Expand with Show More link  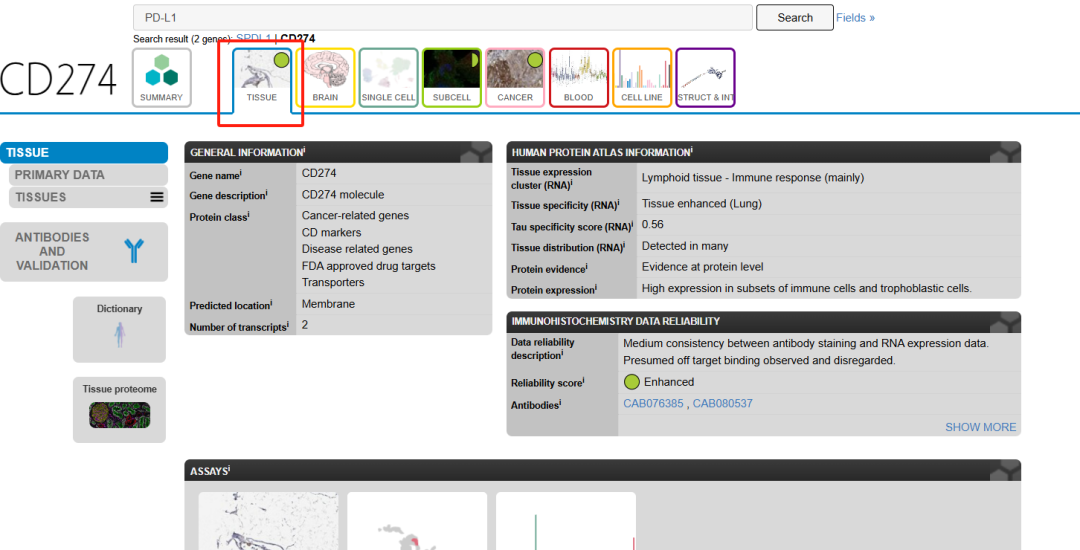(980, 427)
